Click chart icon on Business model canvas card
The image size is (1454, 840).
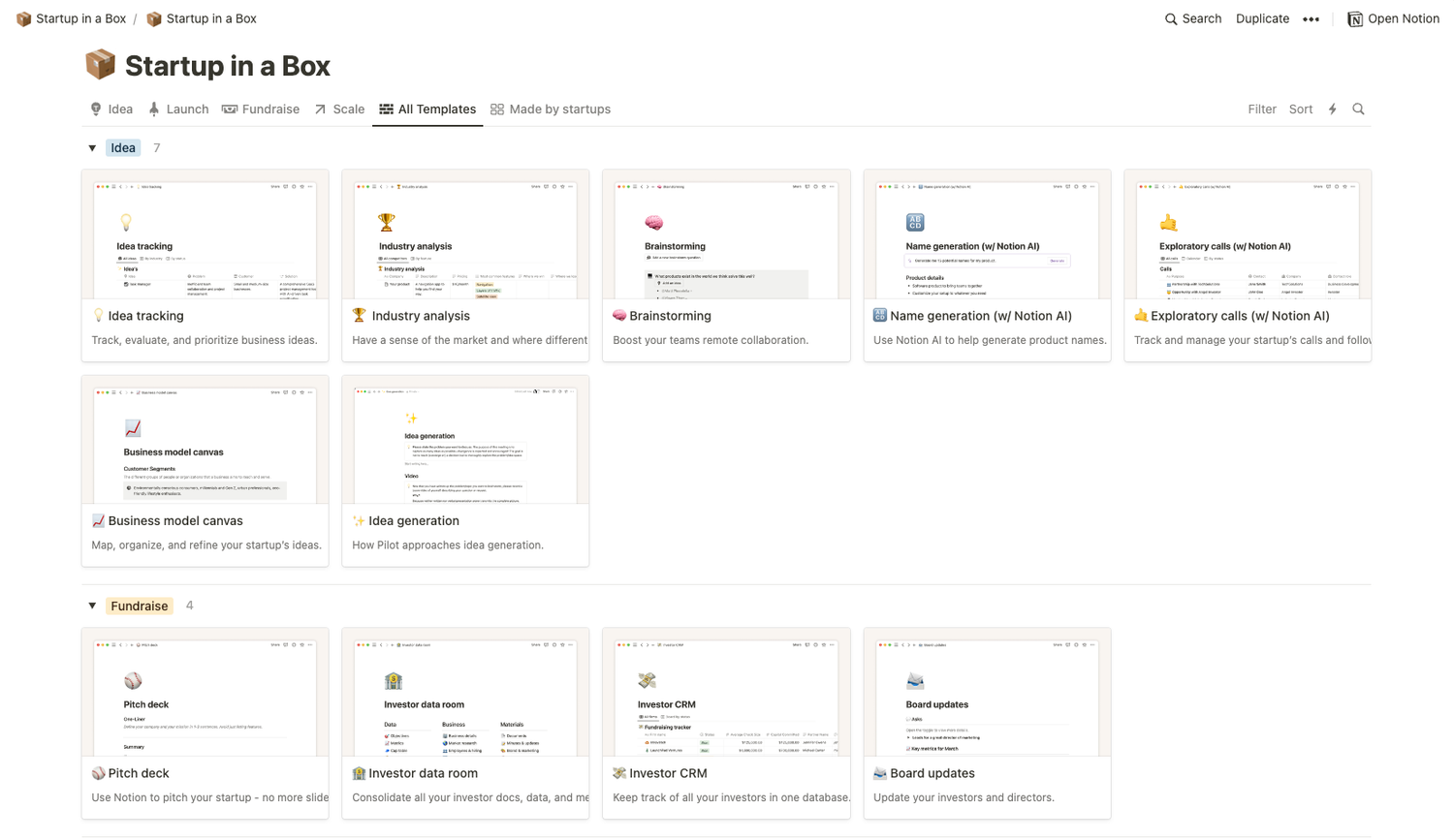pos(98,521)
